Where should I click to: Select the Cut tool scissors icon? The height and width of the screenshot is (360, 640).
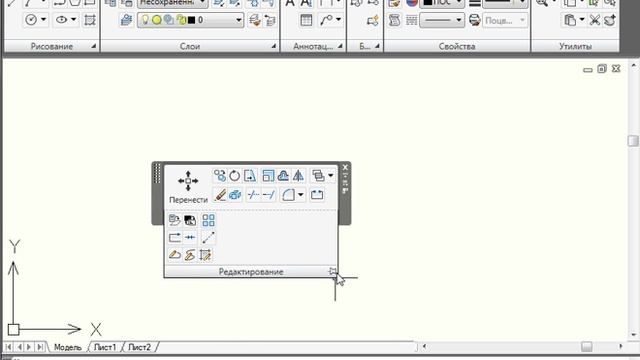(x=595, y=20)
